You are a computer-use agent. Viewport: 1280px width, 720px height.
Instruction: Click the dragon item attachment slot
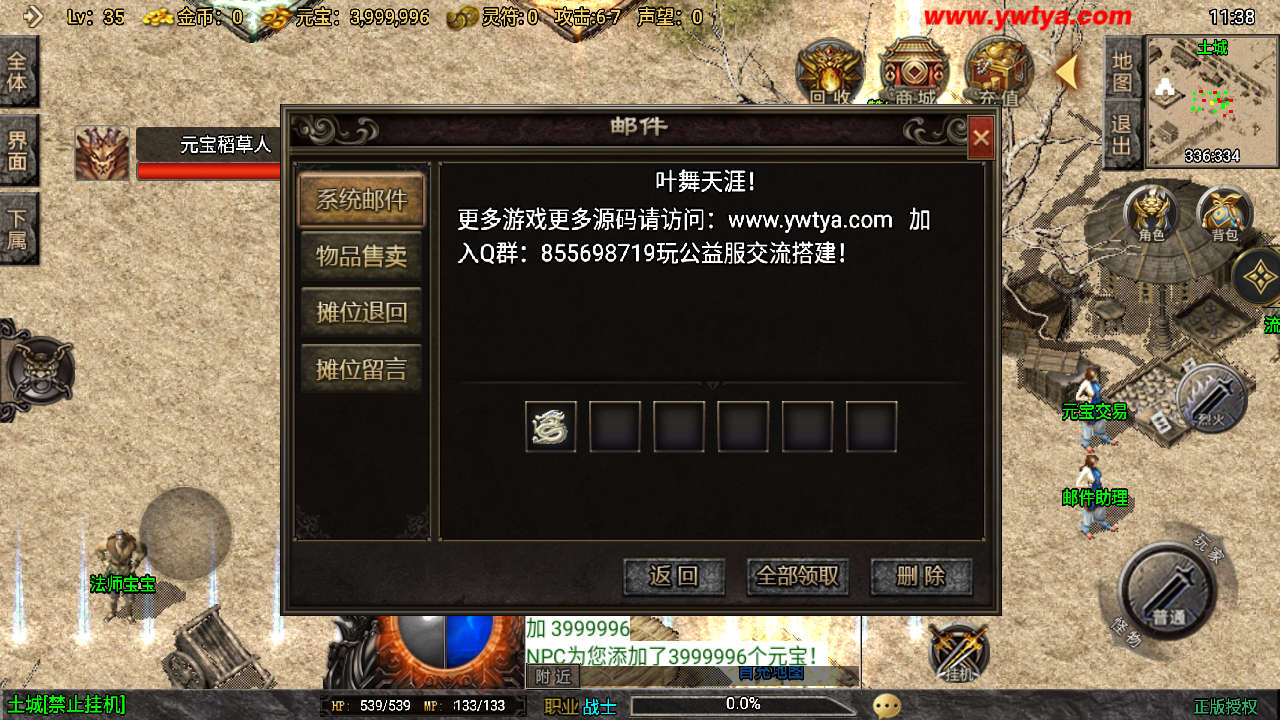[551, 427]
